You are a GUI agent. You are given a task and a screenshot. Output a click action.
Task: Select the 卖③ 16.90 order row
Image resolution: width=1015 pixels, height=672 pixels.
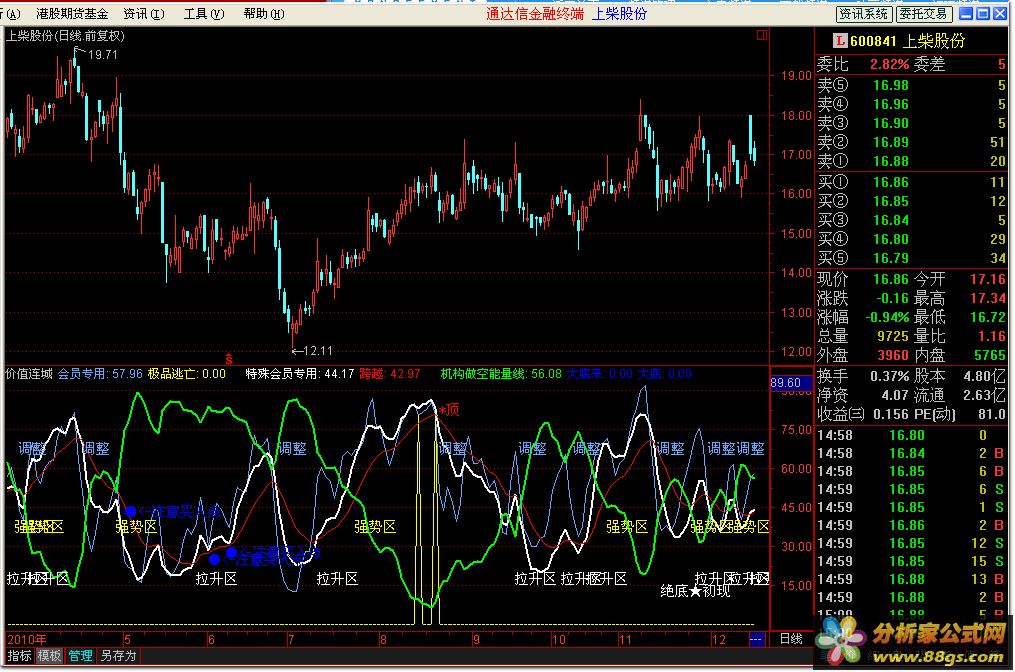pyautogui.click(x=911, y=123)
